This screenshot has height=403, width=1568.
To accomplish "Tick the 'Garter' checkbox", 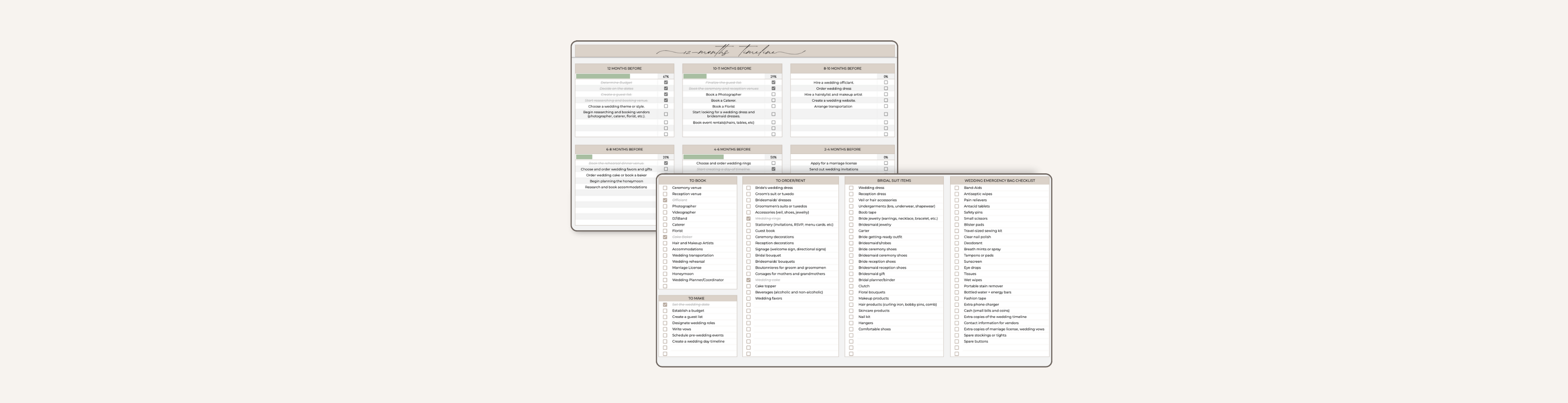I will click(851, 231).
